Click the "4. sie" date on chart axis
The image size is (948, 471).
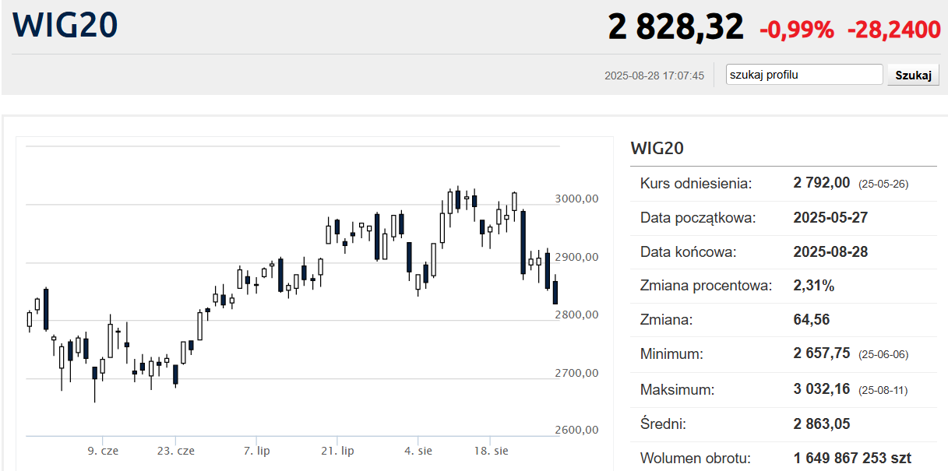click(x=417, y=451)
